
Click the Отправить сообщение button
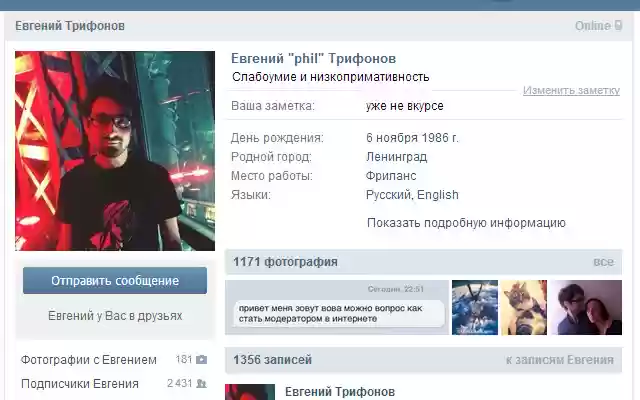tap(115, 280)
